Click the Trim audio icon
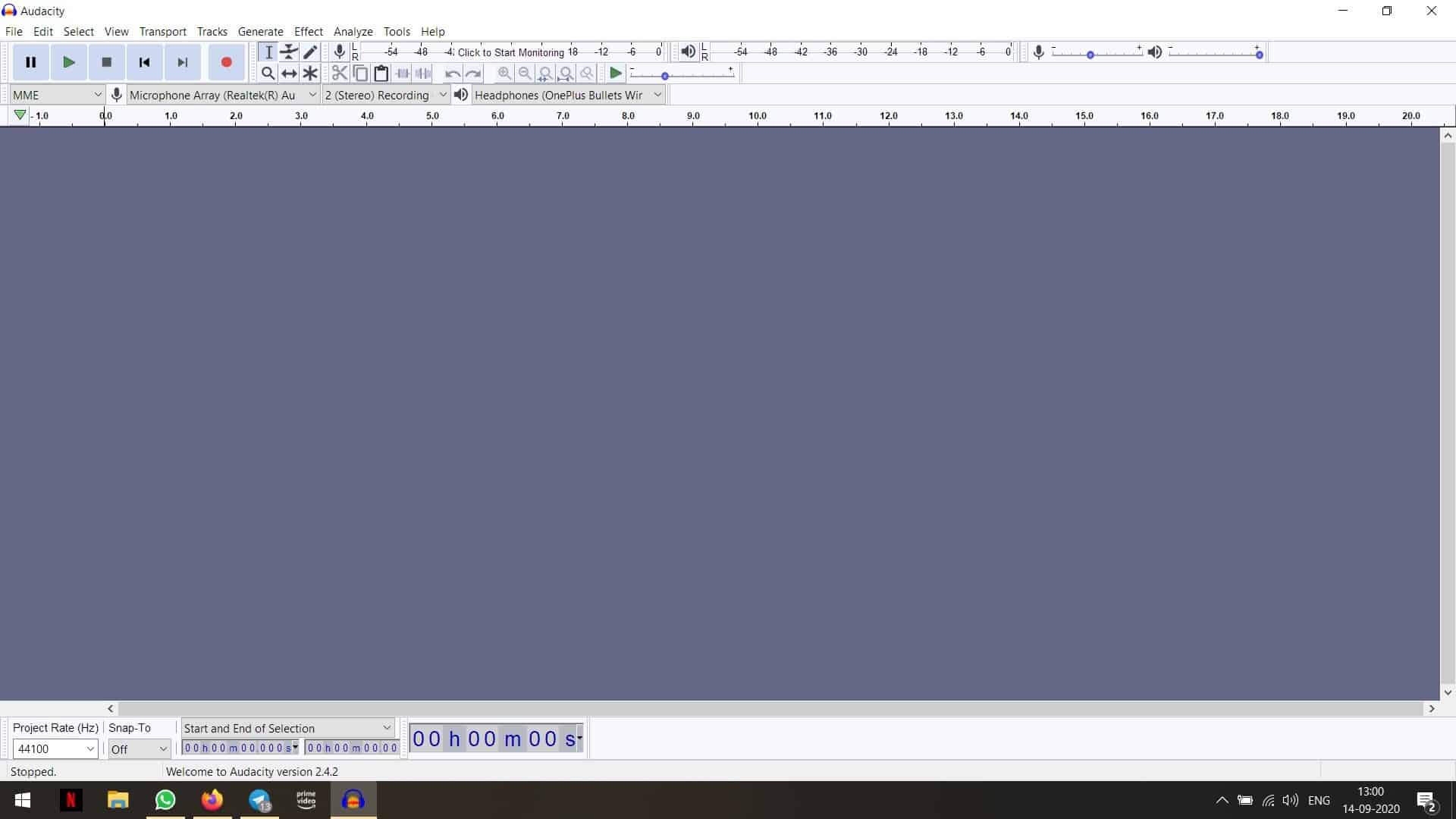The width and height of the screenshot is (1456, 819). (x=403, y=74)
